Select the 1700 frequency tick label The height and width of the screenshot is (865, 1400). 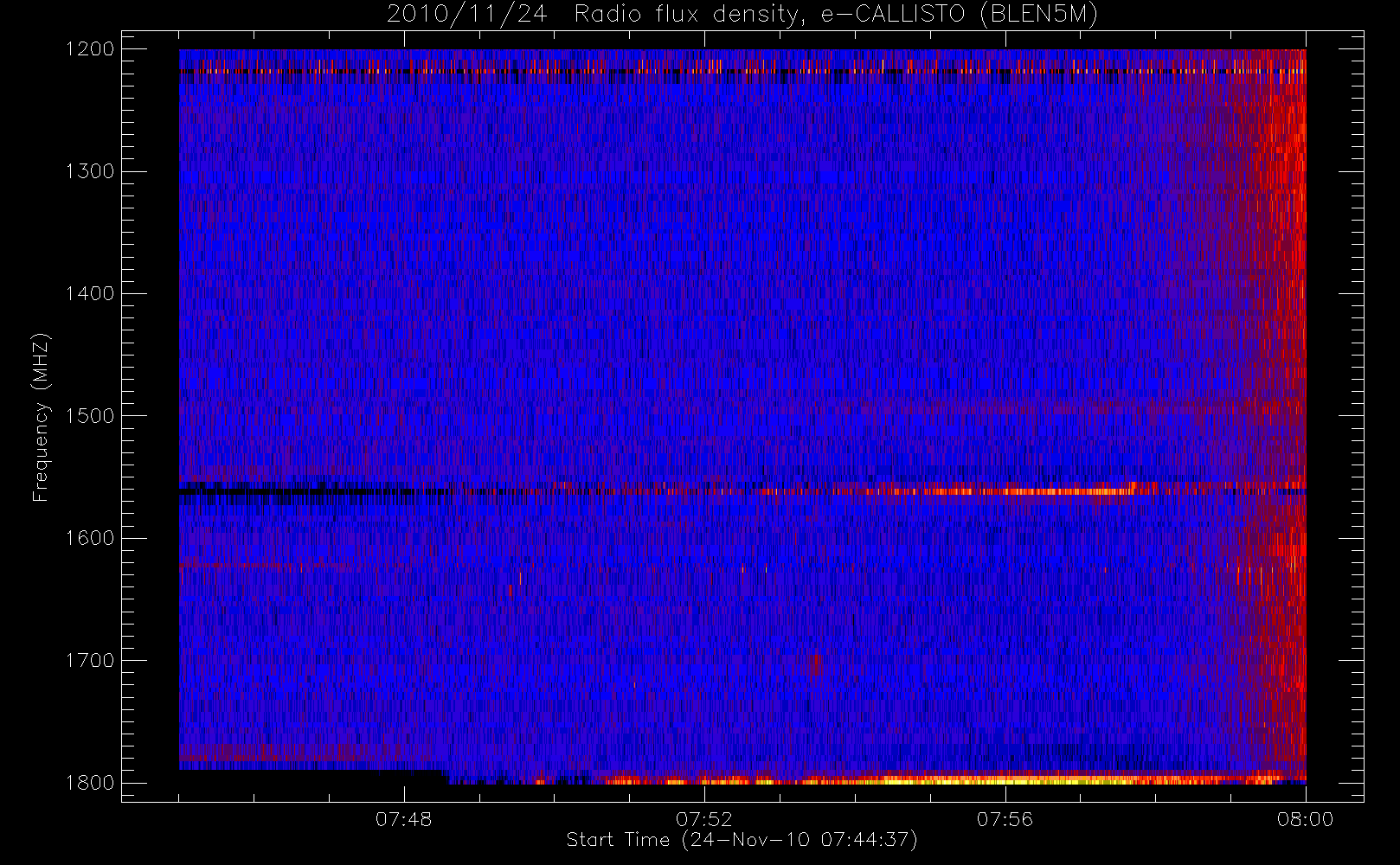tap(90, 661)
